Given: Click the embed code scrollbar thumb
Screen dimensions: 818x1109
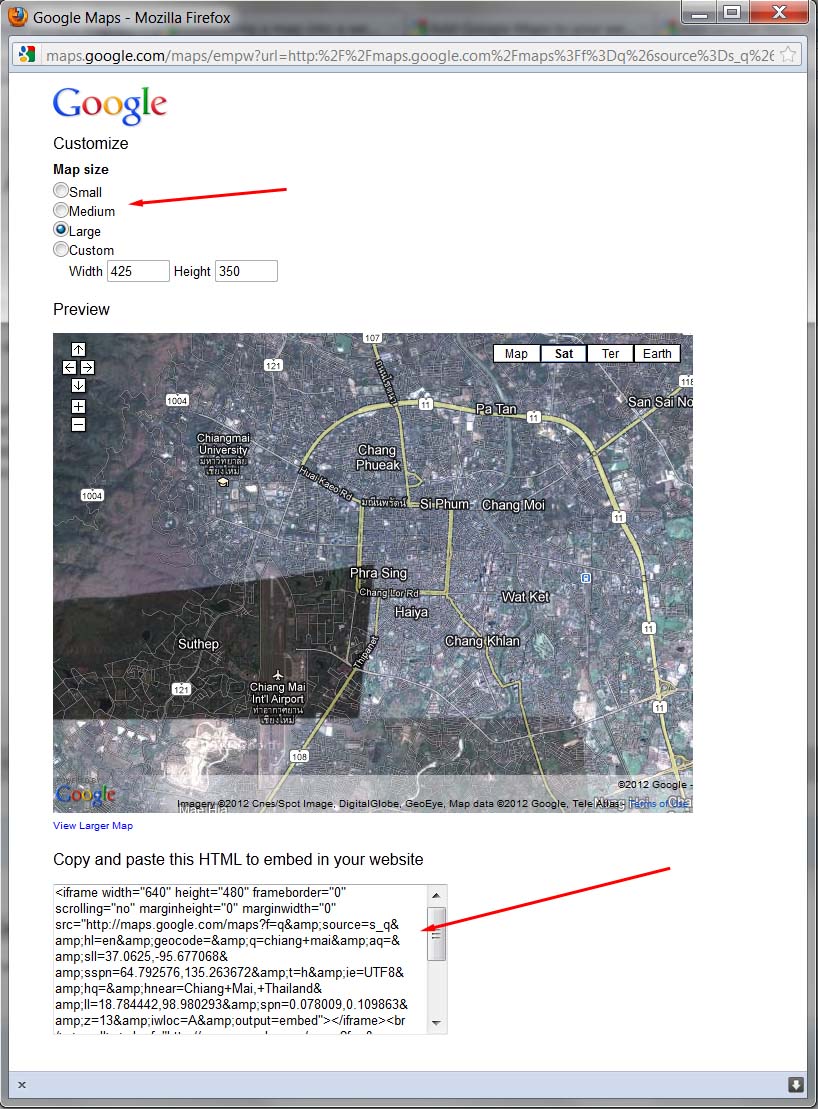Looking at the screenshot, I should click(437, 934).
